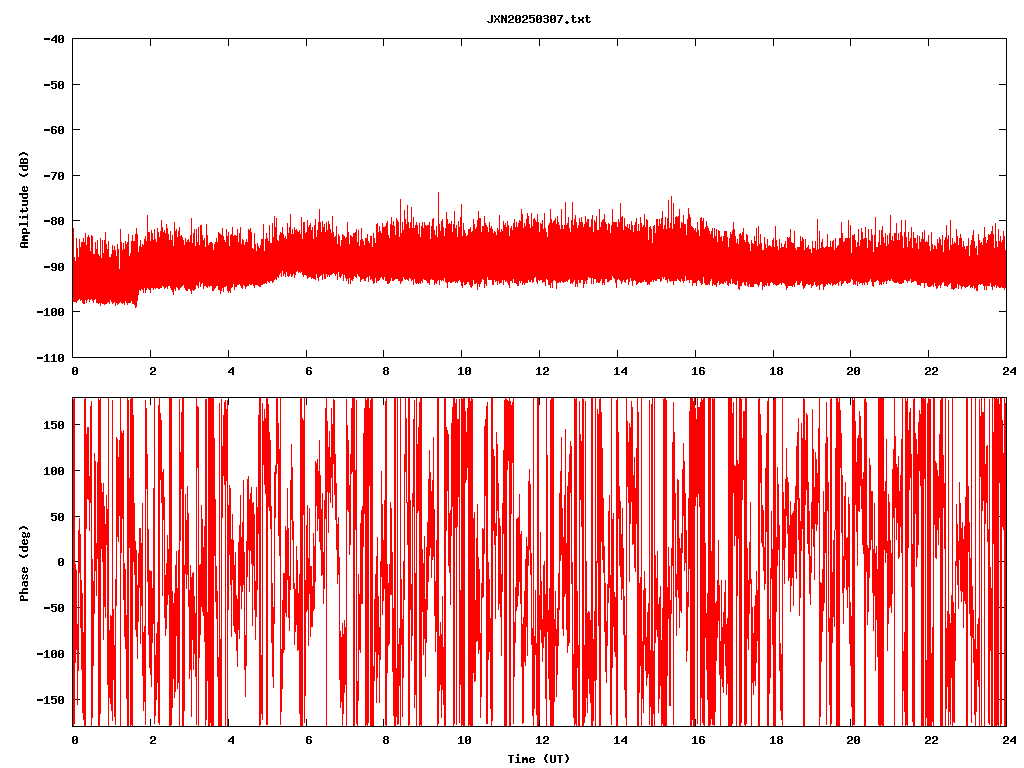Select the Phase (deg) axis label
This screenshot has width=1024, height=768.
(x=24, y=563)
